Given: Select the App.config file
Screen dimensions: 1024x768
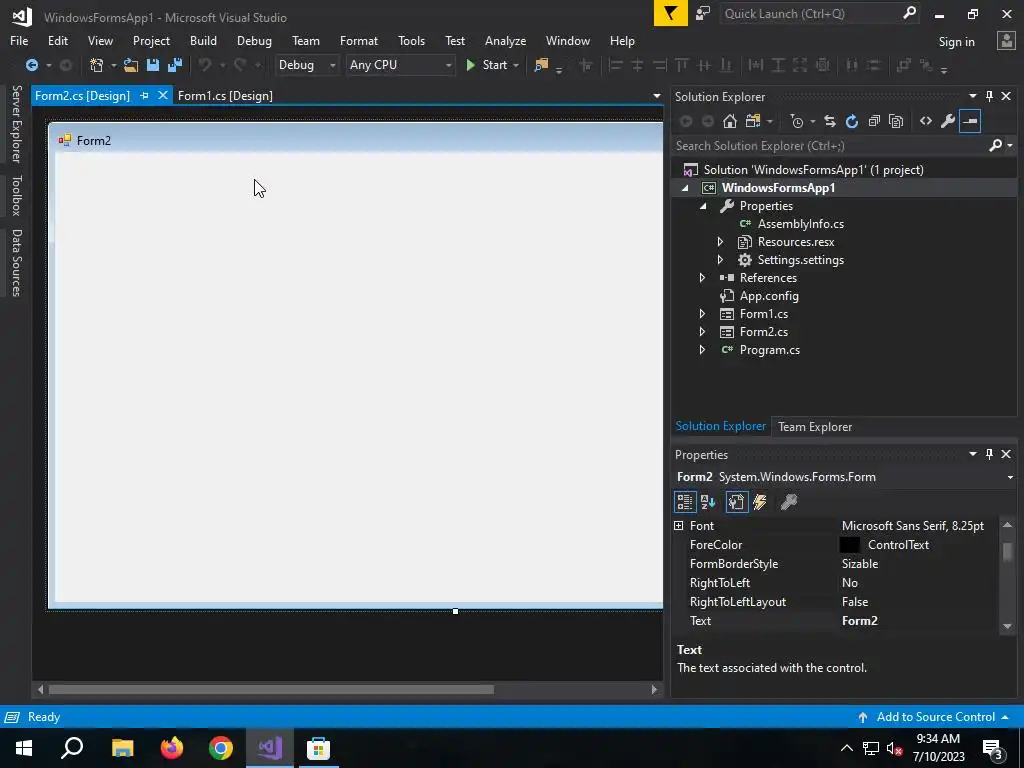Looking at the screenshot, I should coord(769,296).
